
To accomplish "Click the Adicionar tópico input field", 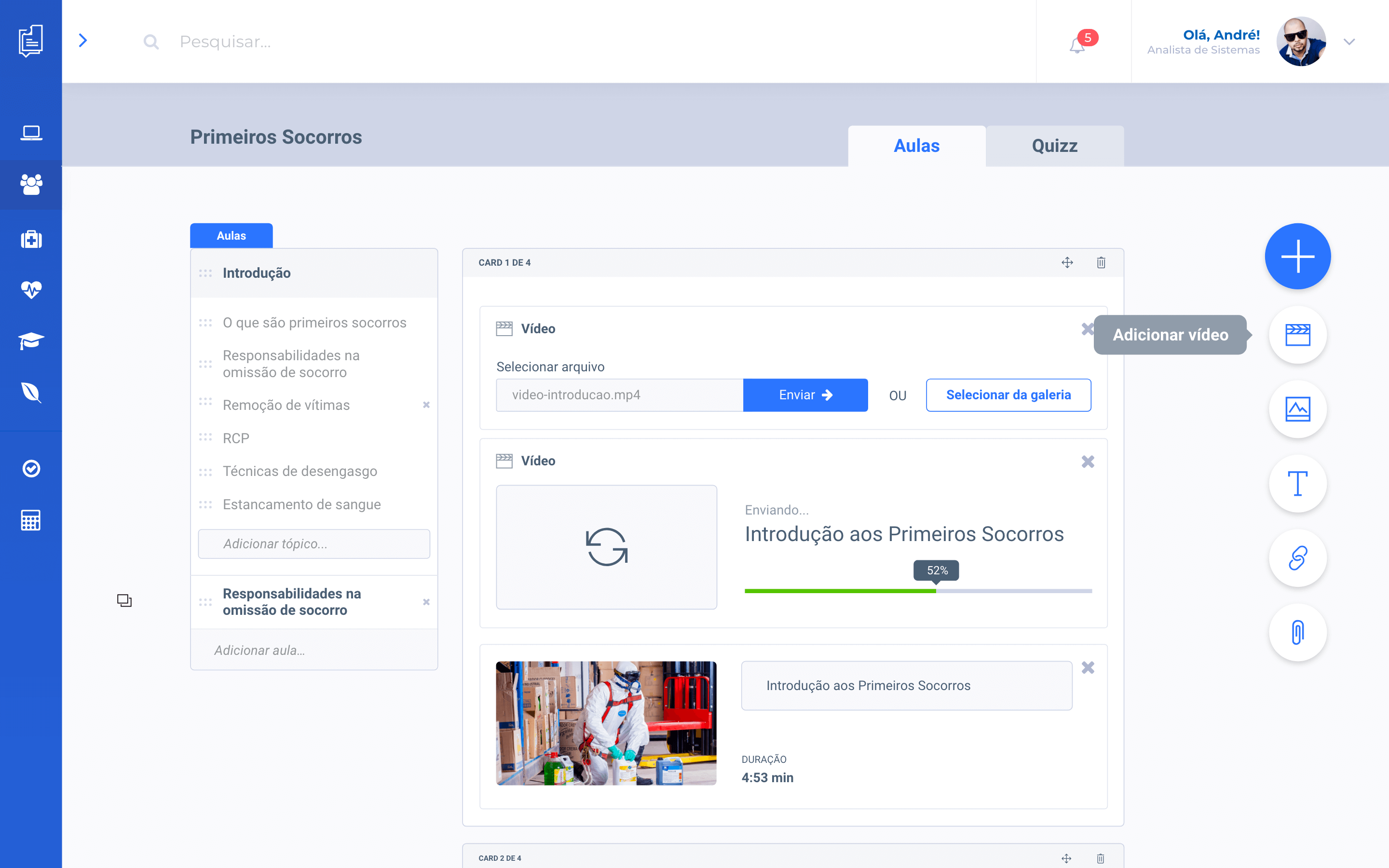I will point(314,543).
